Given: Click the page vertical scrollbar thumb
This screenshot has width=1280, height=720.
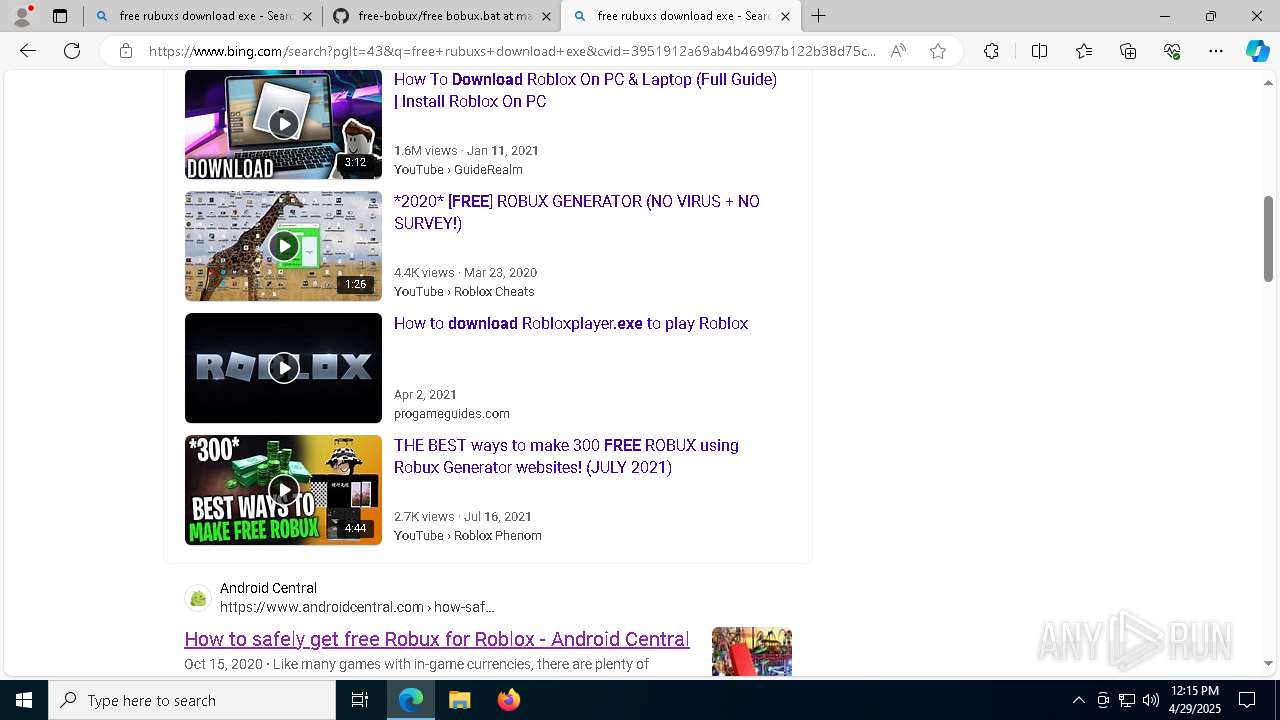Looking at the screenshot, I should [1268, 238].
